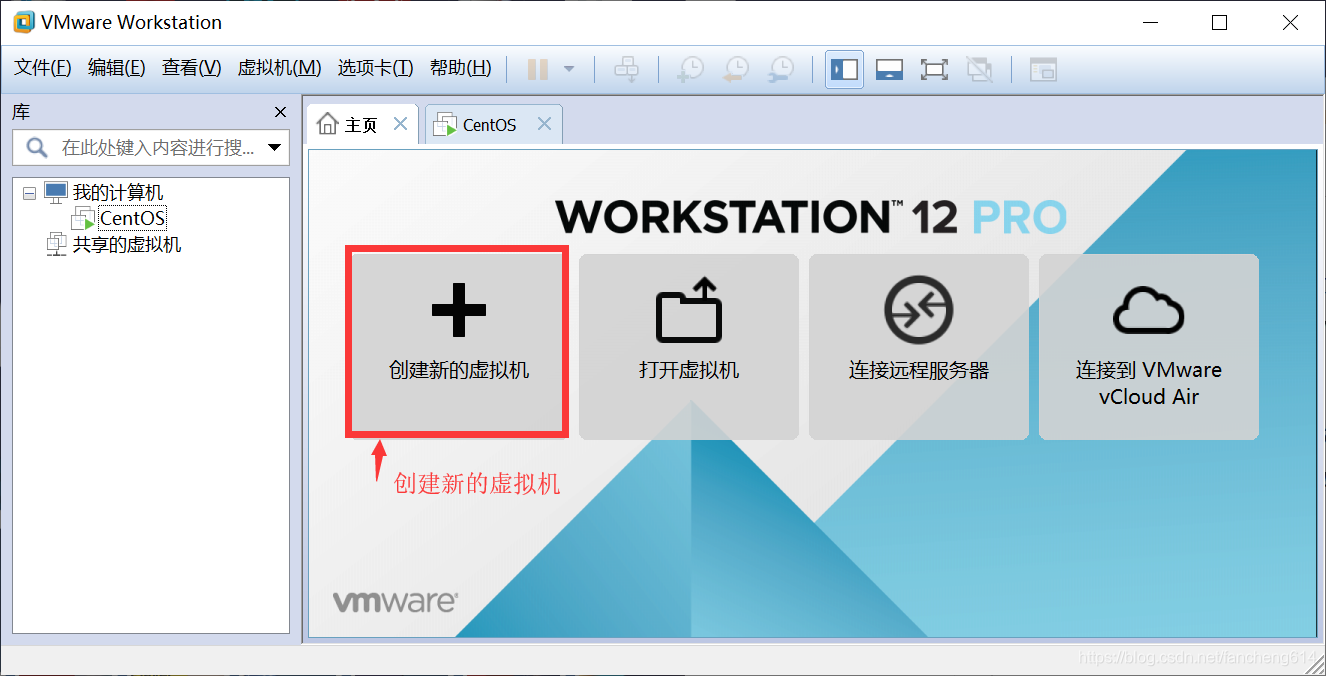Open the 虚拟机(M) menu

[279, 68]
